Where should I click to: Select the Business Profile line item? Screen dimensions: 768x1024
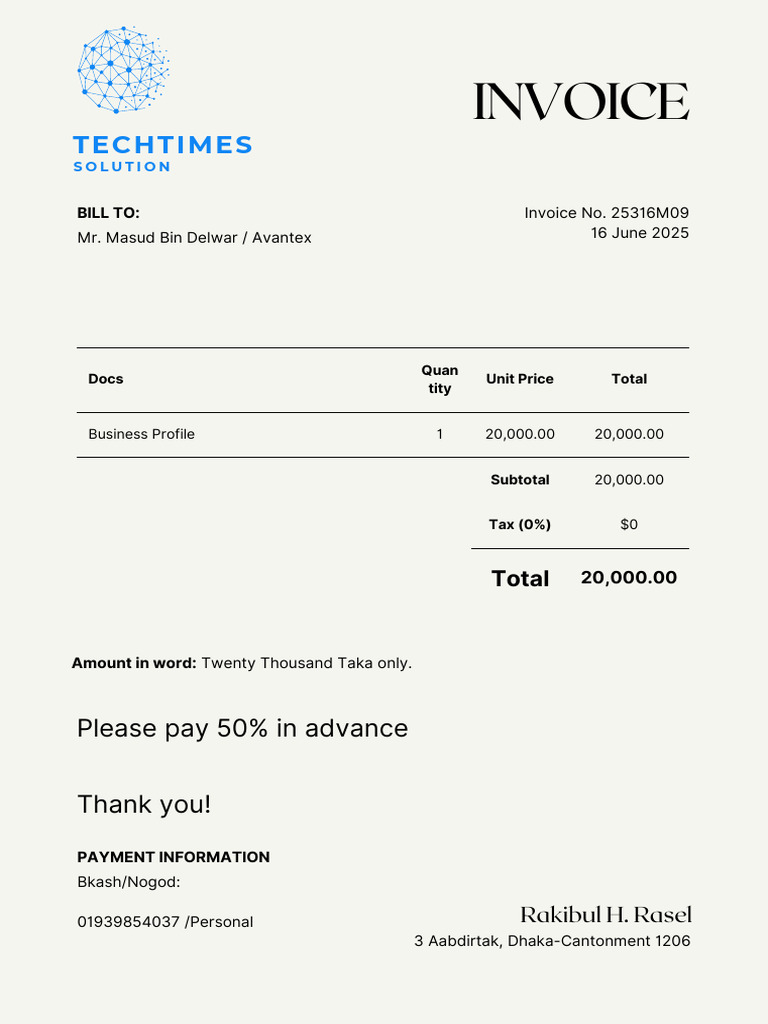click(142, 434)
